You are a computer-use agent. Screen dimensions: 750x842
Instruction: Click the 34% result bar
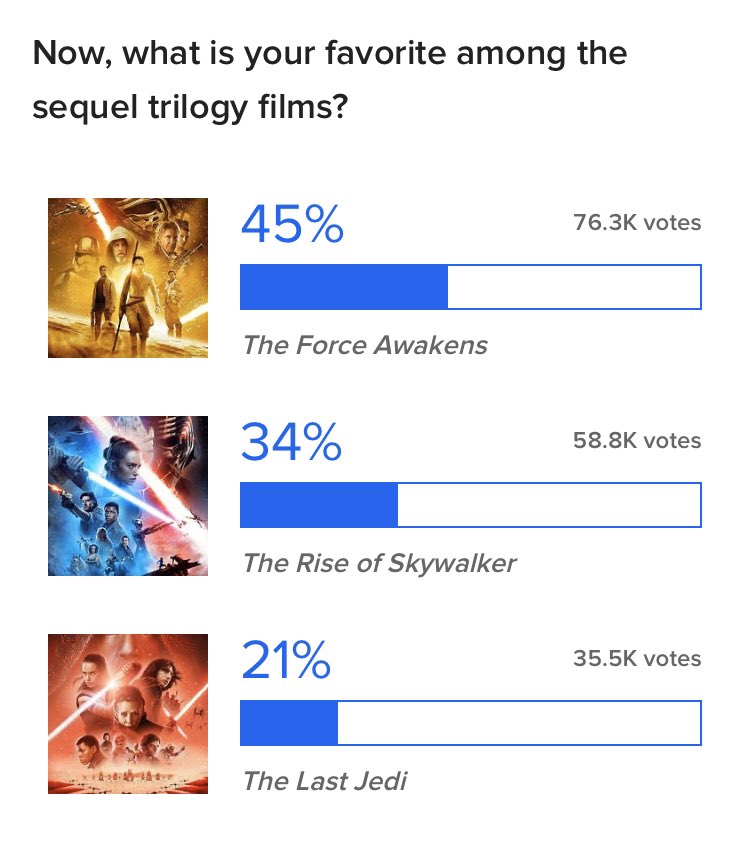[471, 505]
